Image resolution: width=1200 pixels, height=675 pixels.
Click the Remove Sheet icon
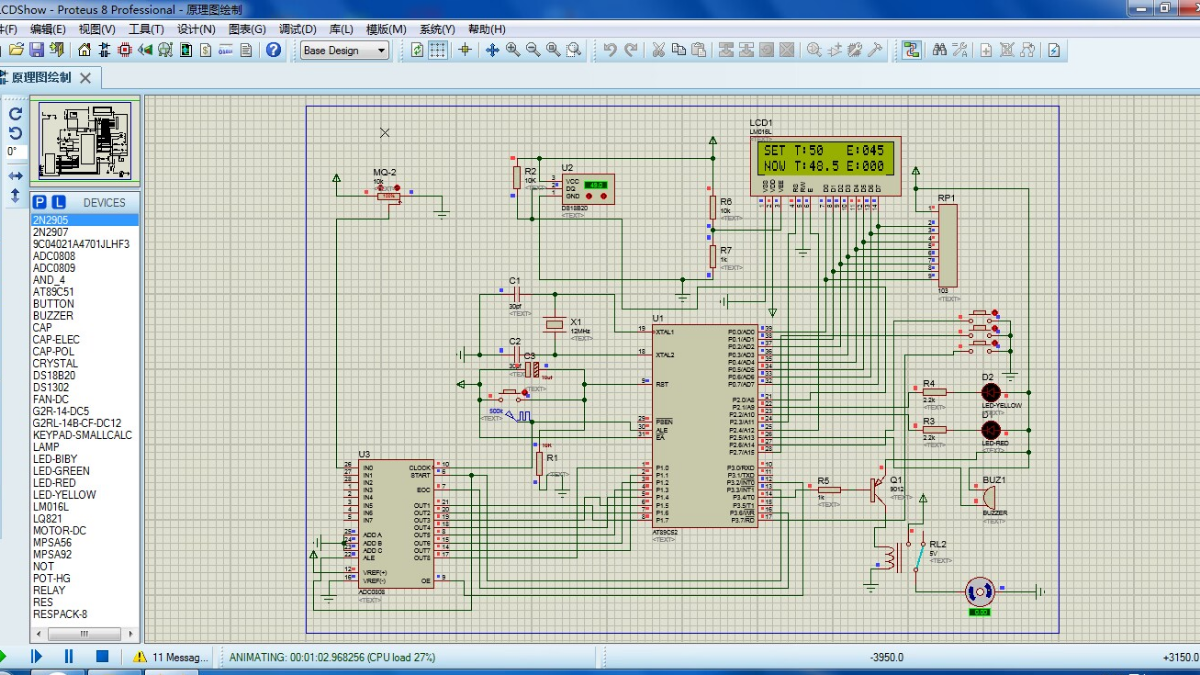tap(1007, 50)
